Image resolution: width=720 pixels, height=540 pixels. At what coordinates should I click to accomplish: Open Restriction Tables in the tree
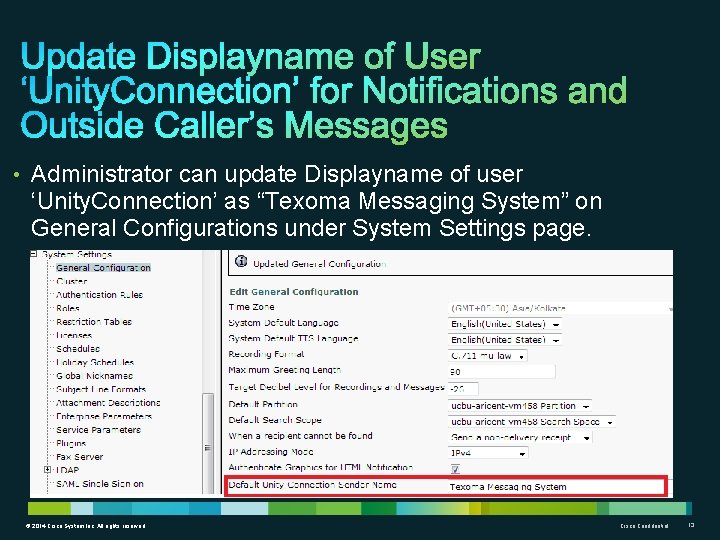tap(94, 322)
